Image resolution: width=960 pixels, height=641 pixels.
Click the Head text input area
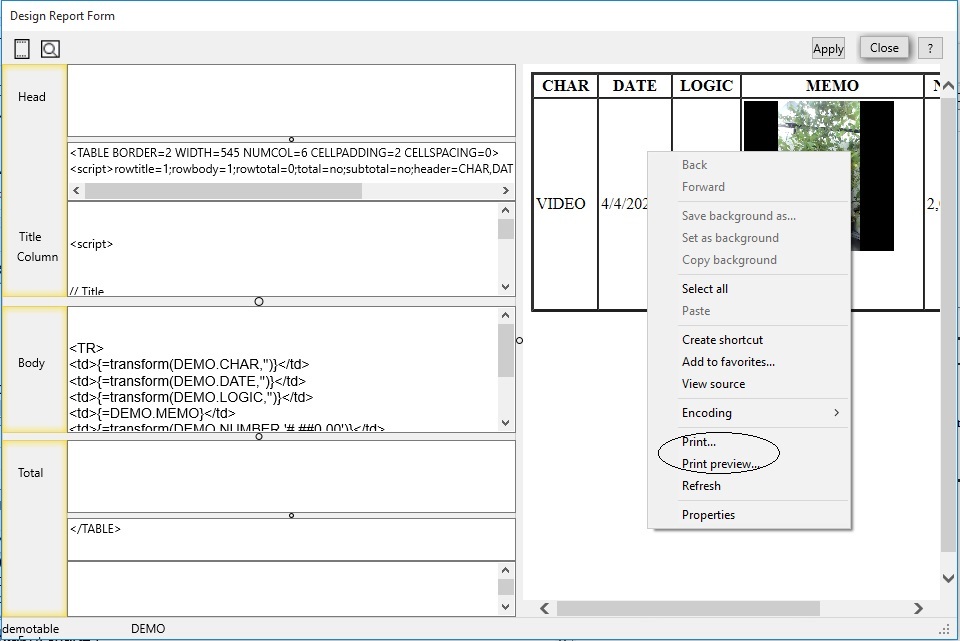click(x=291, y=100)
